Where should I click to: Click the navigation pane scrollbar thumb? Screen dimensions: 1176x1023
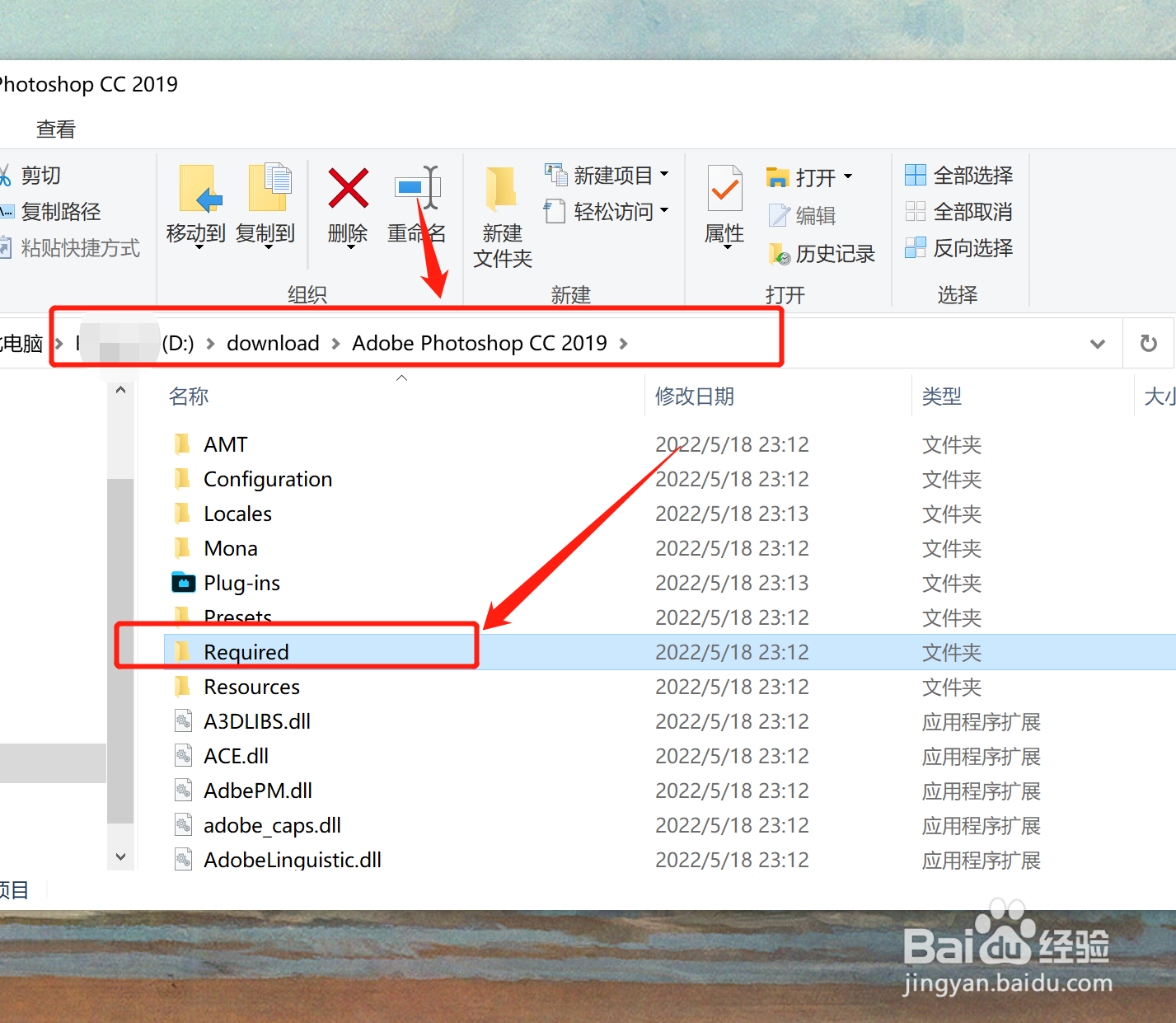[120, 651]
